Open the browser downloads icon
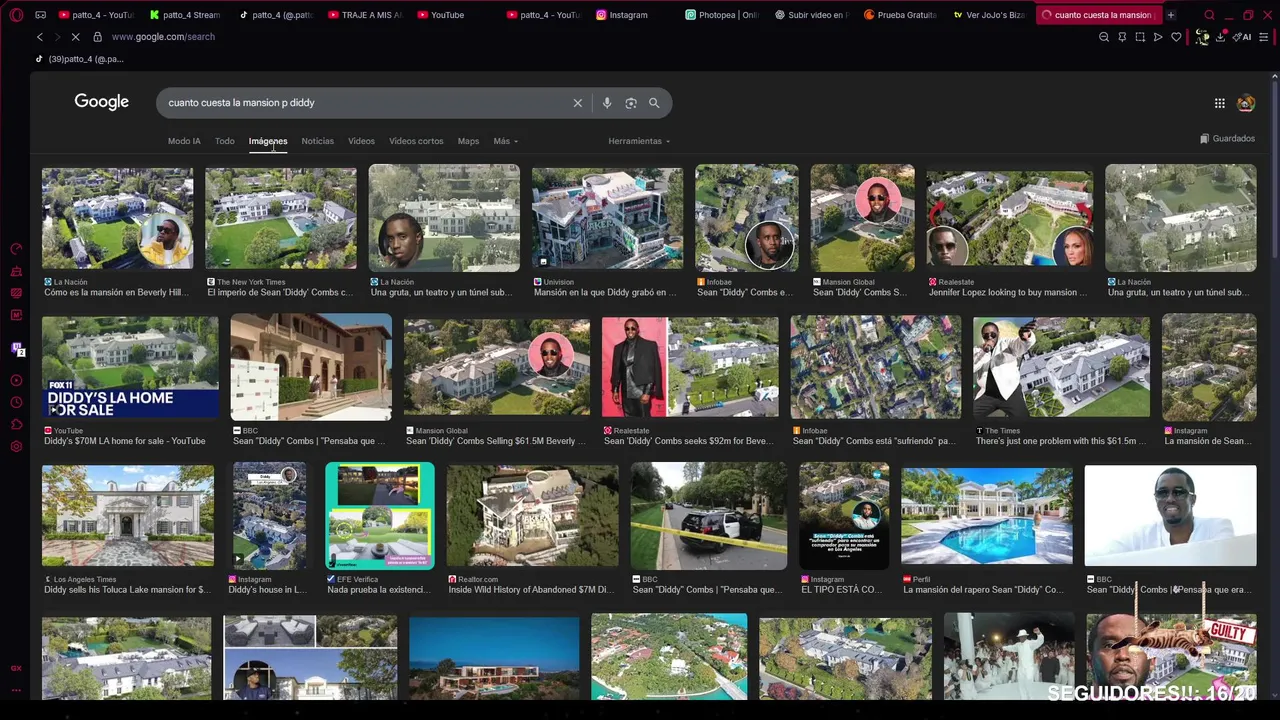Screen dimensions: 1280x720 pos(1220,37)
